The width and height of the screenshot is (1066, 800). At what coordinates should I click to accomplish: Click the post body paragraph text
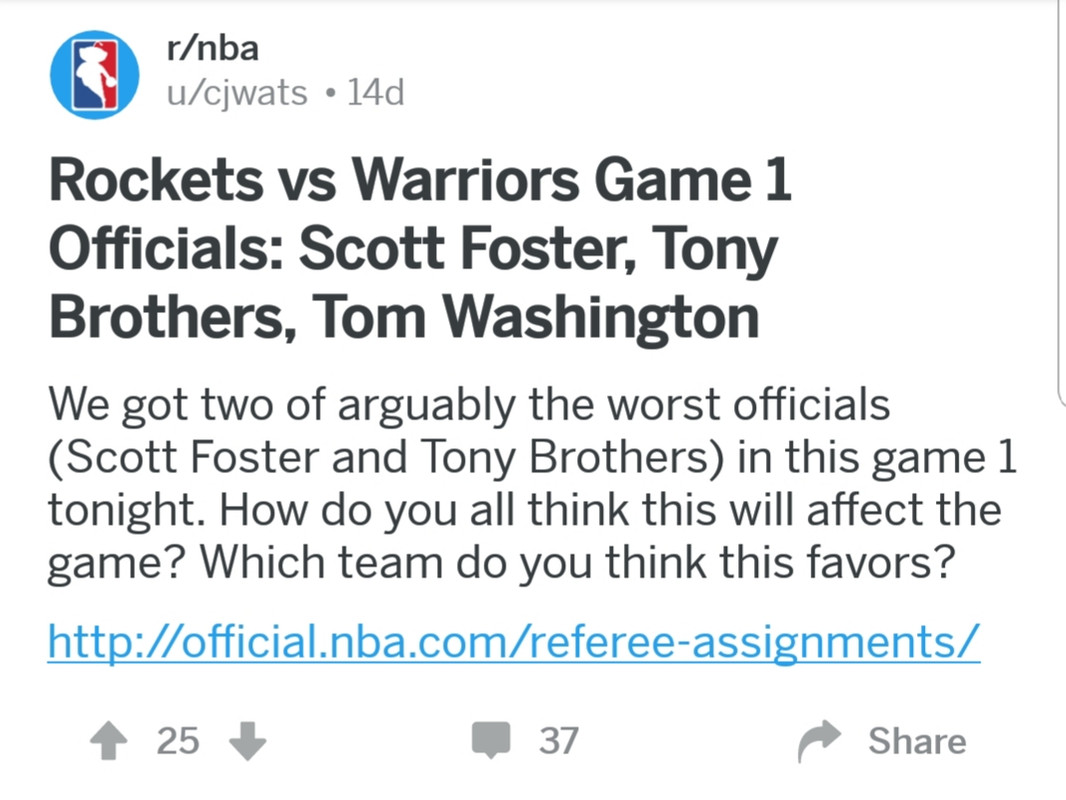pos(532,484)
